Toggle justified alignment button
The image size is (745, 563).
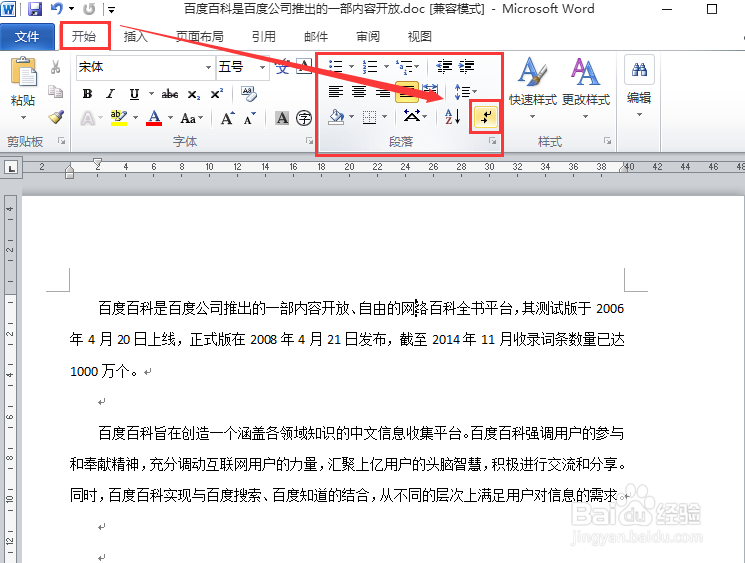click(406, 91)
